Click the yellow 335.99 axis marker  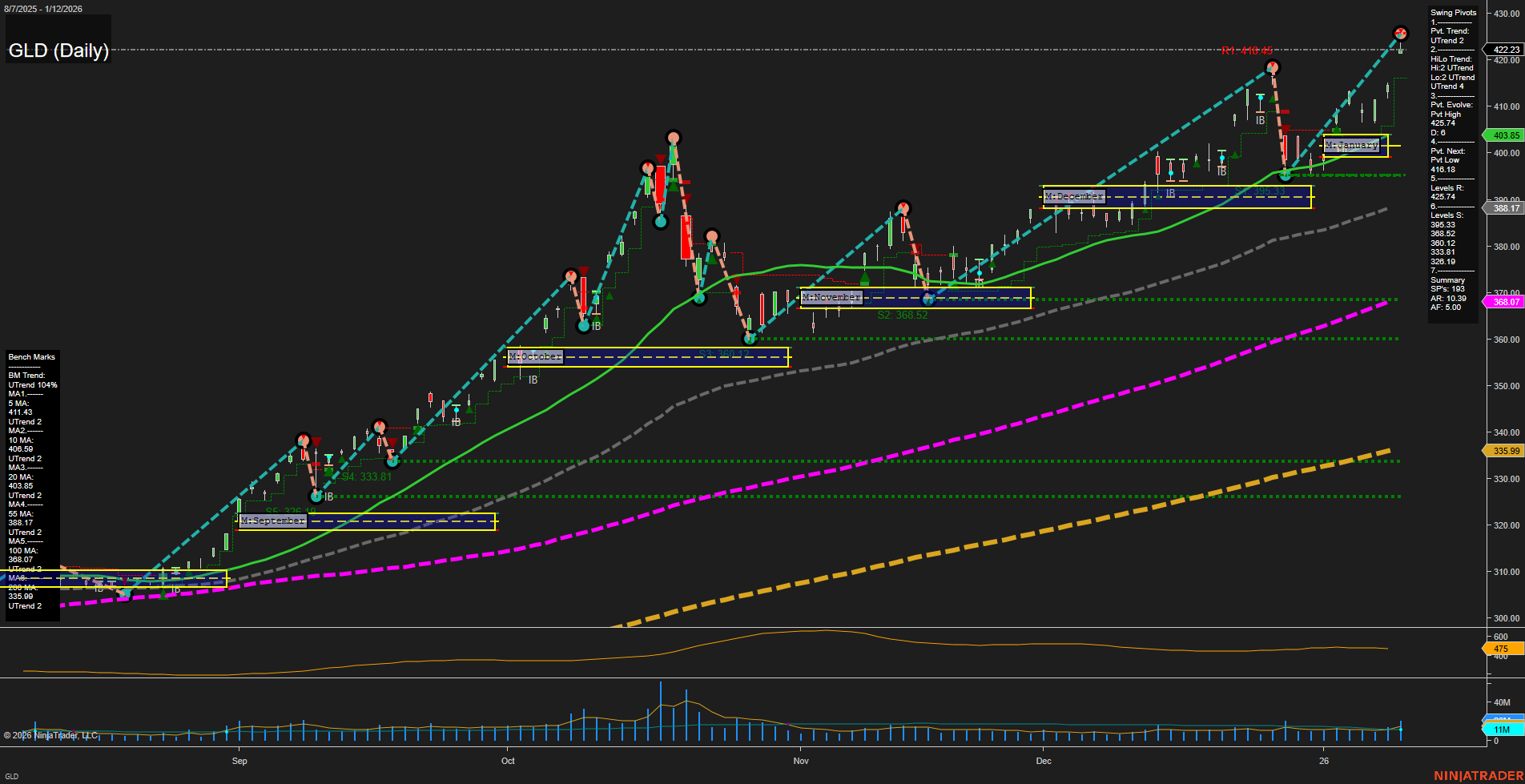coord(1505,452)
